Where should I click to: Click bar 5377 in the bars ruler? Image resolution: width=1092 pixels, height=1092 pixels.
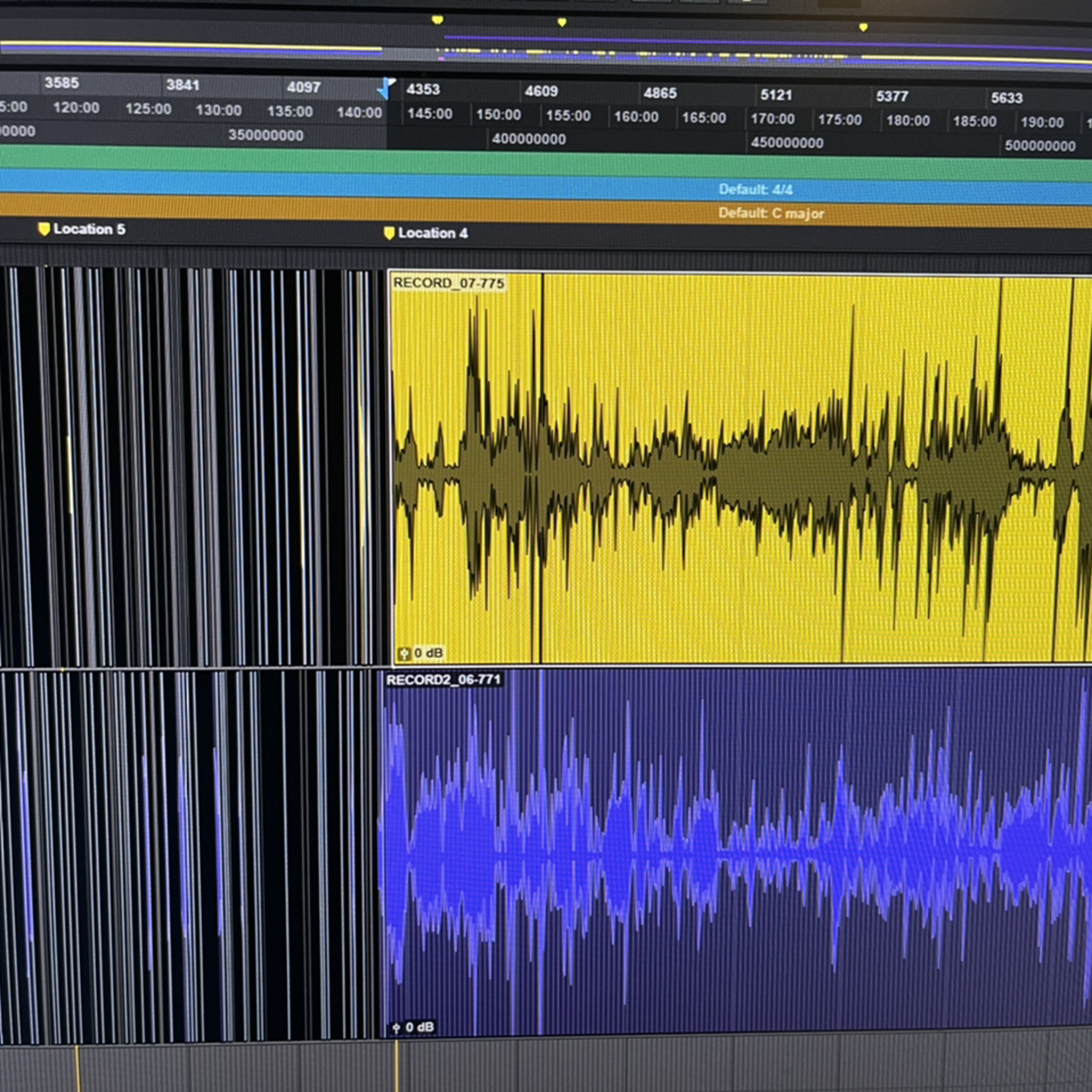892,97
